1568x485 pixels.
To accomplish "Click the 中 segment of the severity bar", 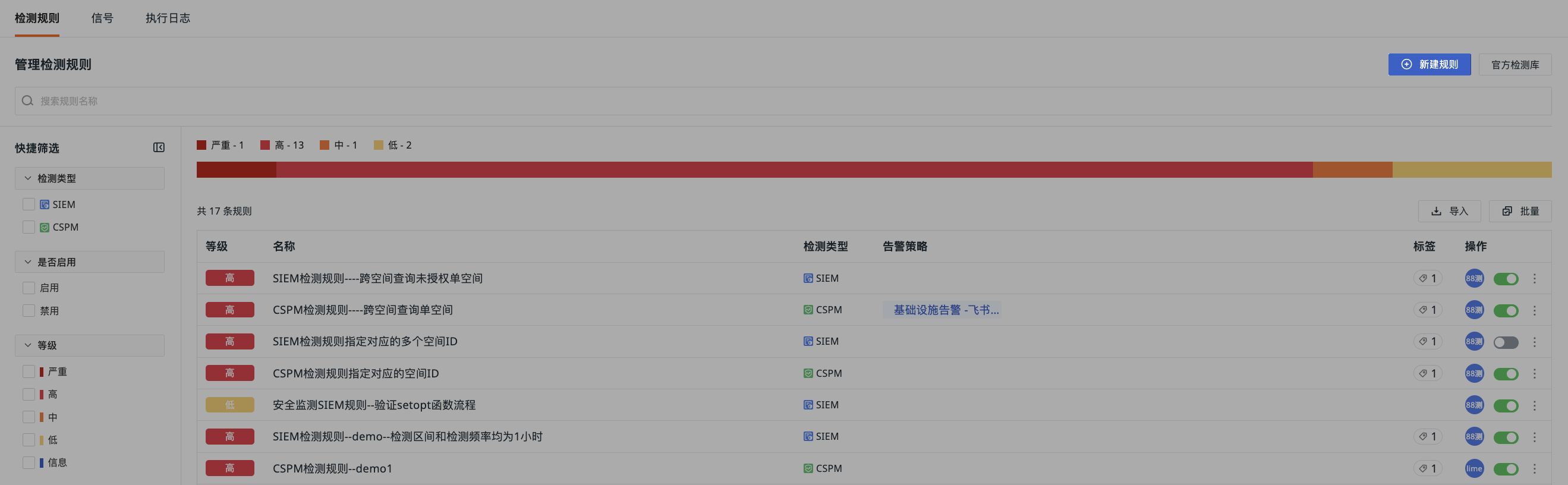I will [1352, 170].
